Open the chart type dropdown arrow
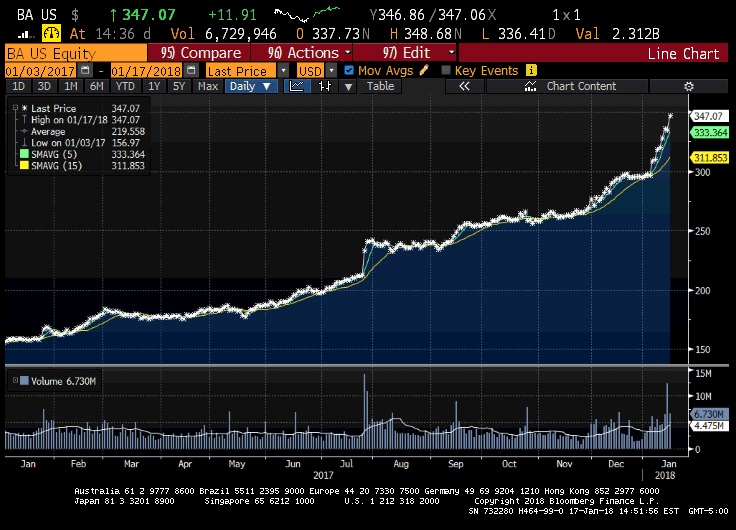Screen dimensions: 736x530 click(348, 86)
